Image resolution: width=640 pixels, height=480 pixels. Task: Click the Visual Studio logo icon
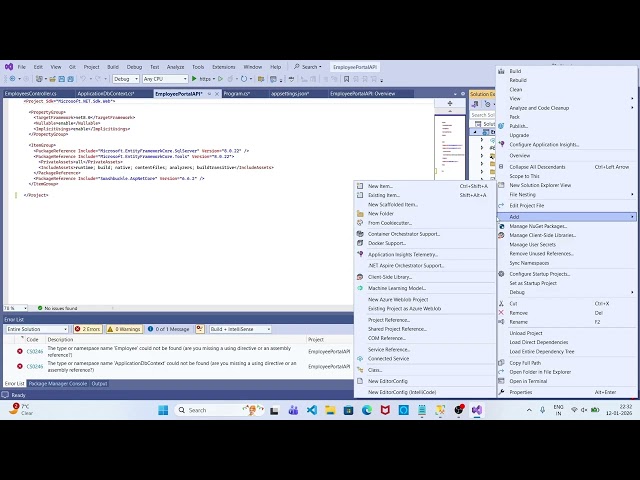9,67
